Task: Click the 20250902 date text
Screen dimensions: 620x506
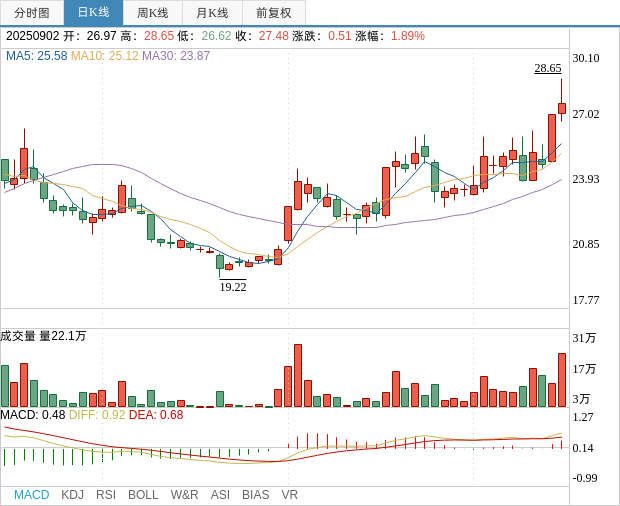Action: [32, 36]
